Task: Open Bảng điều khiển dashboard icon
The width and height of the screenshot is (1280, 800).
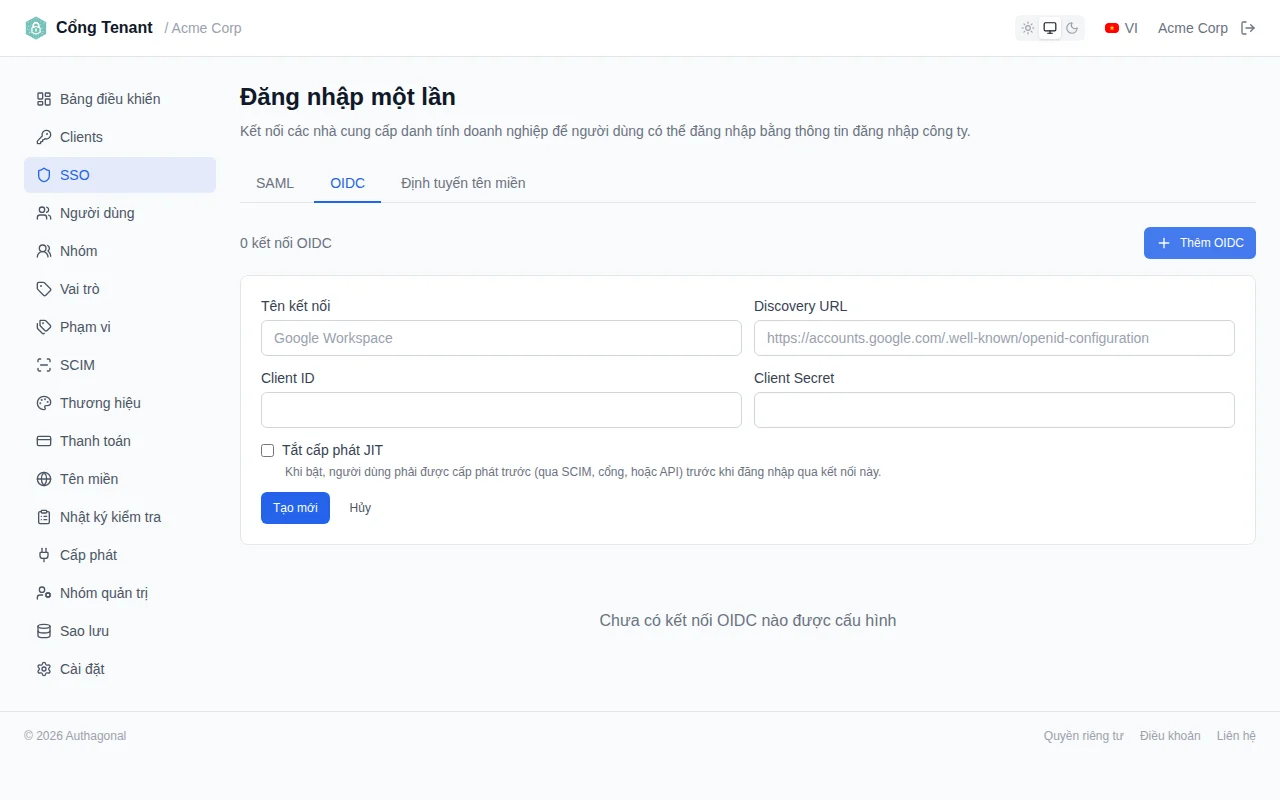Action: coord(44,99)
